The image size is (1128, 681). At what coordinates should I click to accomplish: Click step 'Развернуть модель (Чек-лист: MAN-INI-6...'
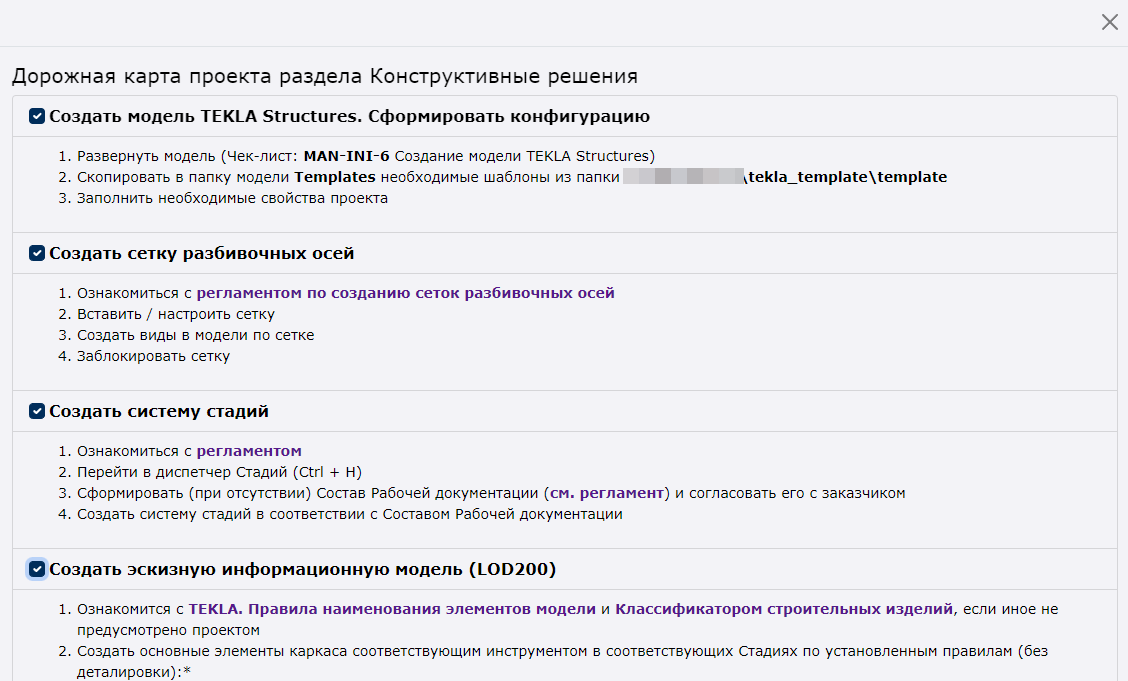366,156
